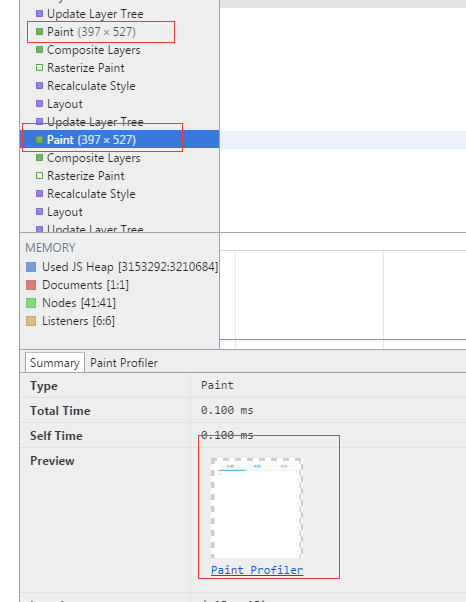Click the 0.100 ms Total Time value
This screenshot has width=466, height=602.
227,410
